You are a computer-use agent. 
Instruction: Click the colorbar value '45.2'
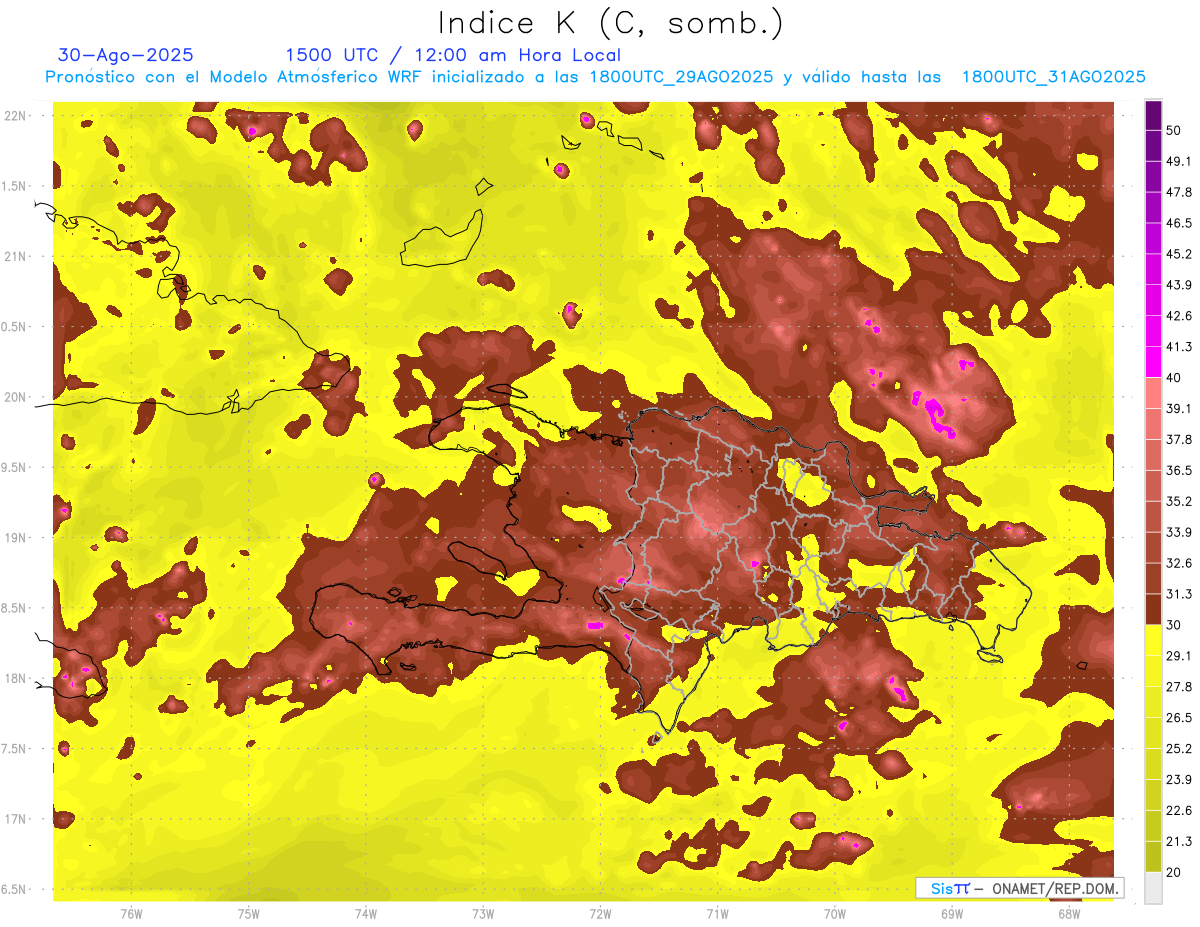[1179, 254]
